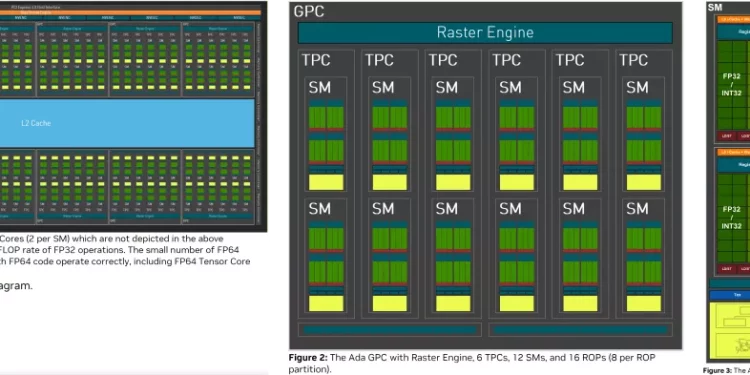Open the full GPU block diagram image
This screenshot has height=375, width=750.
click(x=133, y=116)
